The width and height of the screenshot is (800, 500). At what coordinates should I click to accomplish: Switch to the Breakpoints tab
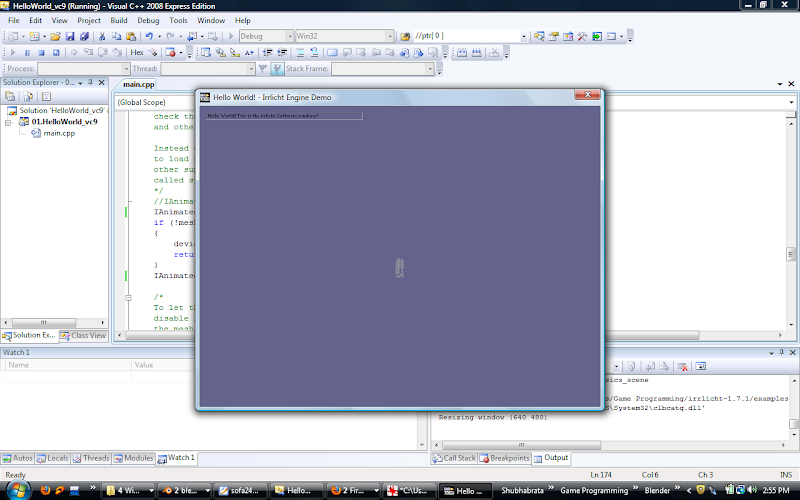pos(504,458)
